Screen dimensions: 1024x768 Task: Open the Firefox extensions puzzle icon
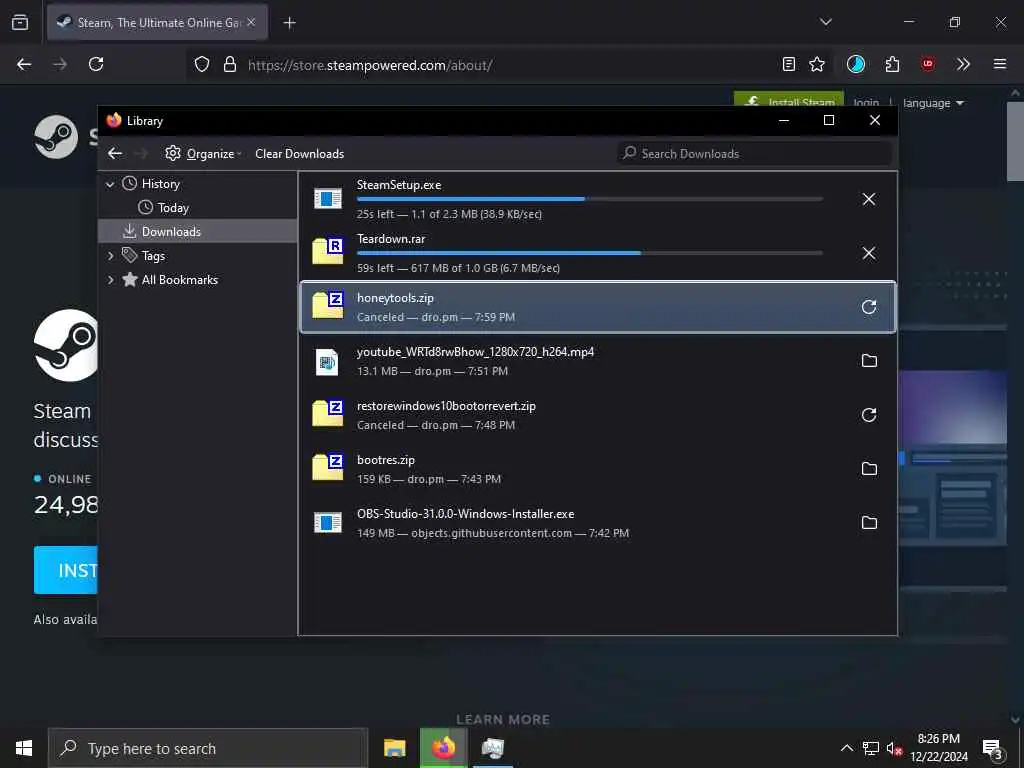point(893,64)
